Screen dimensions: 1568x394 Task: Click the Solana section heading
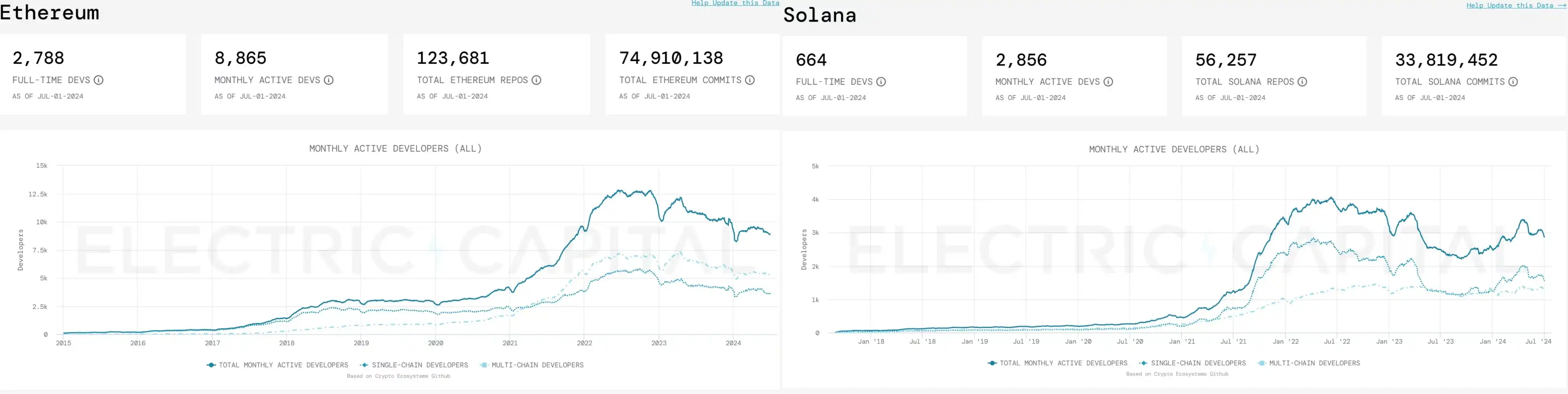point(819,15)
